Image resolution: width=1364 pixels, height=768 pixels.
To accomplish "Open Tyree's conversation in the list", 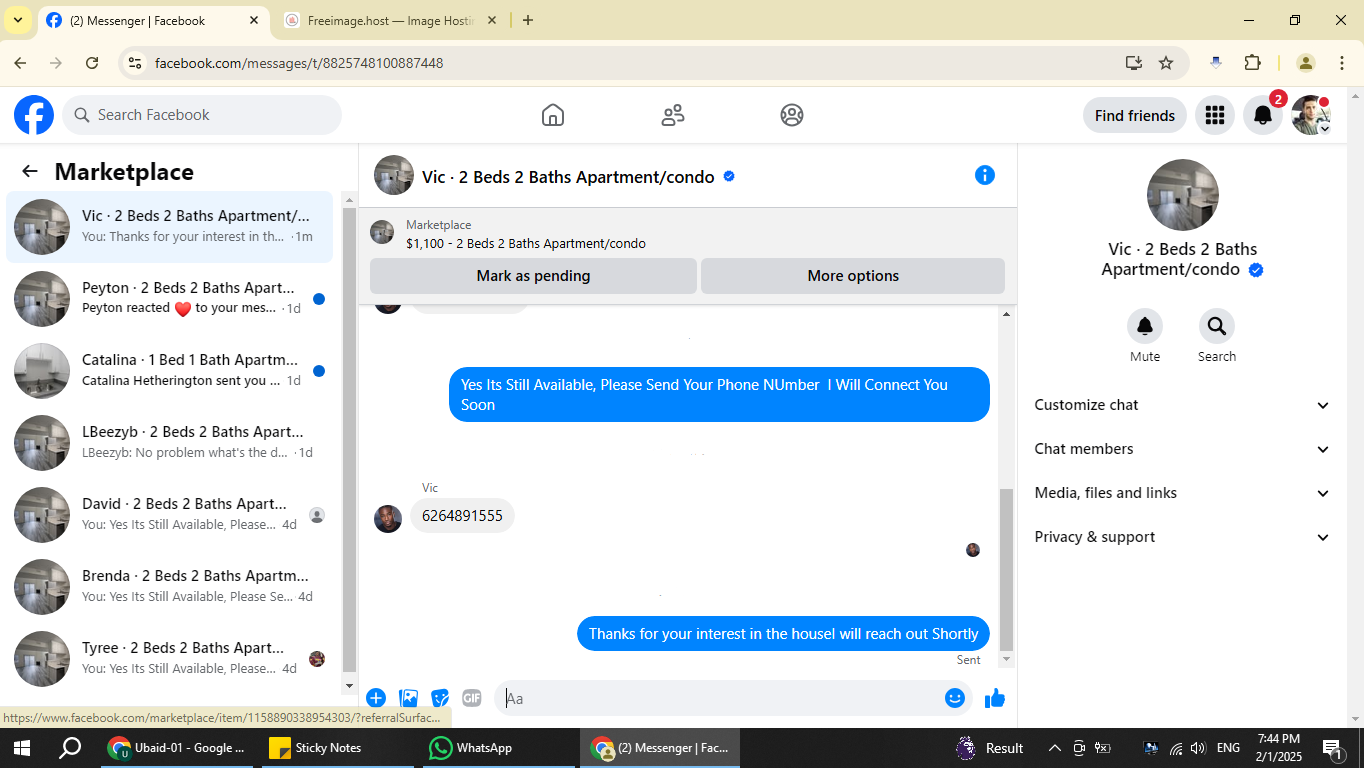I will point(169,659).
